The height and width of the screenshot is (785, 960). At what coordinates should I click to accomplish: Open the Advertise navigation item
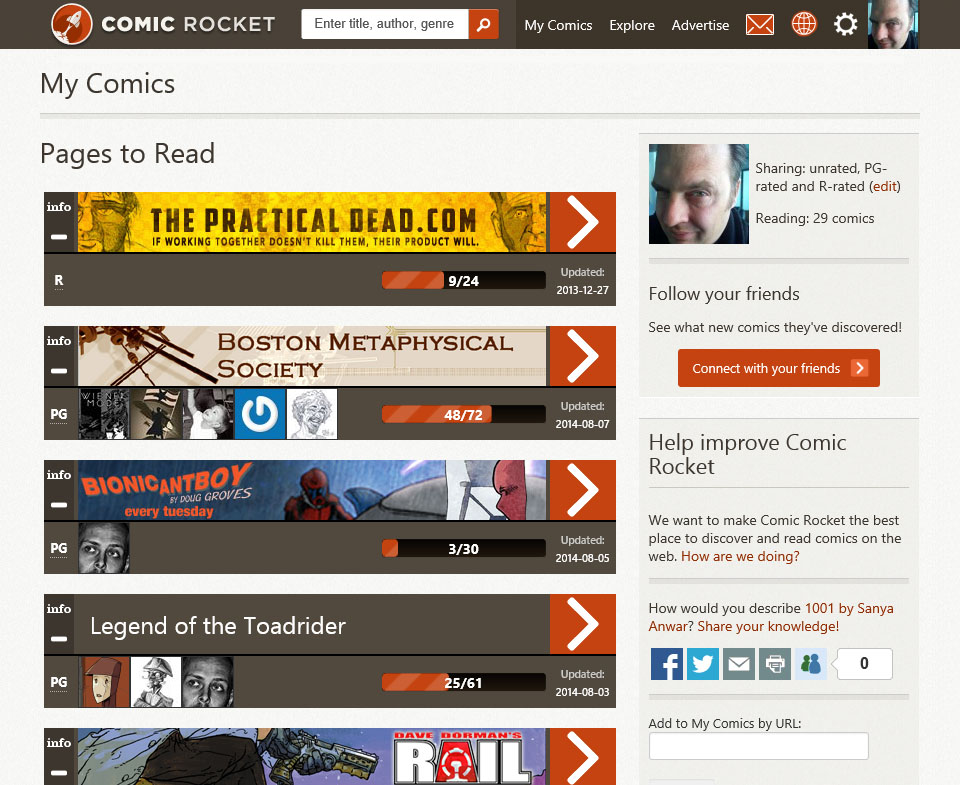click(x=700, y=25)
